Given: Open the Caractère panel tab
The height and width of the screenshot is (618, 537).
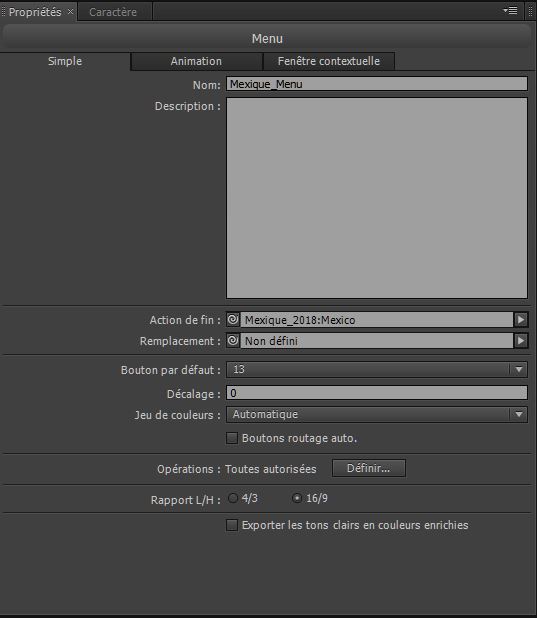Looking at the screenshot, I should point(113,12).
